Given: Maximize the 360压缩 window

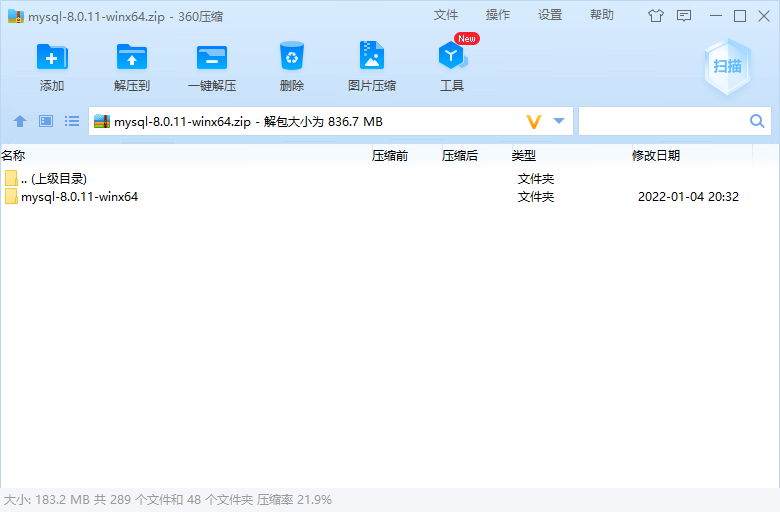Looking at the screenshot, I should 740,16.
